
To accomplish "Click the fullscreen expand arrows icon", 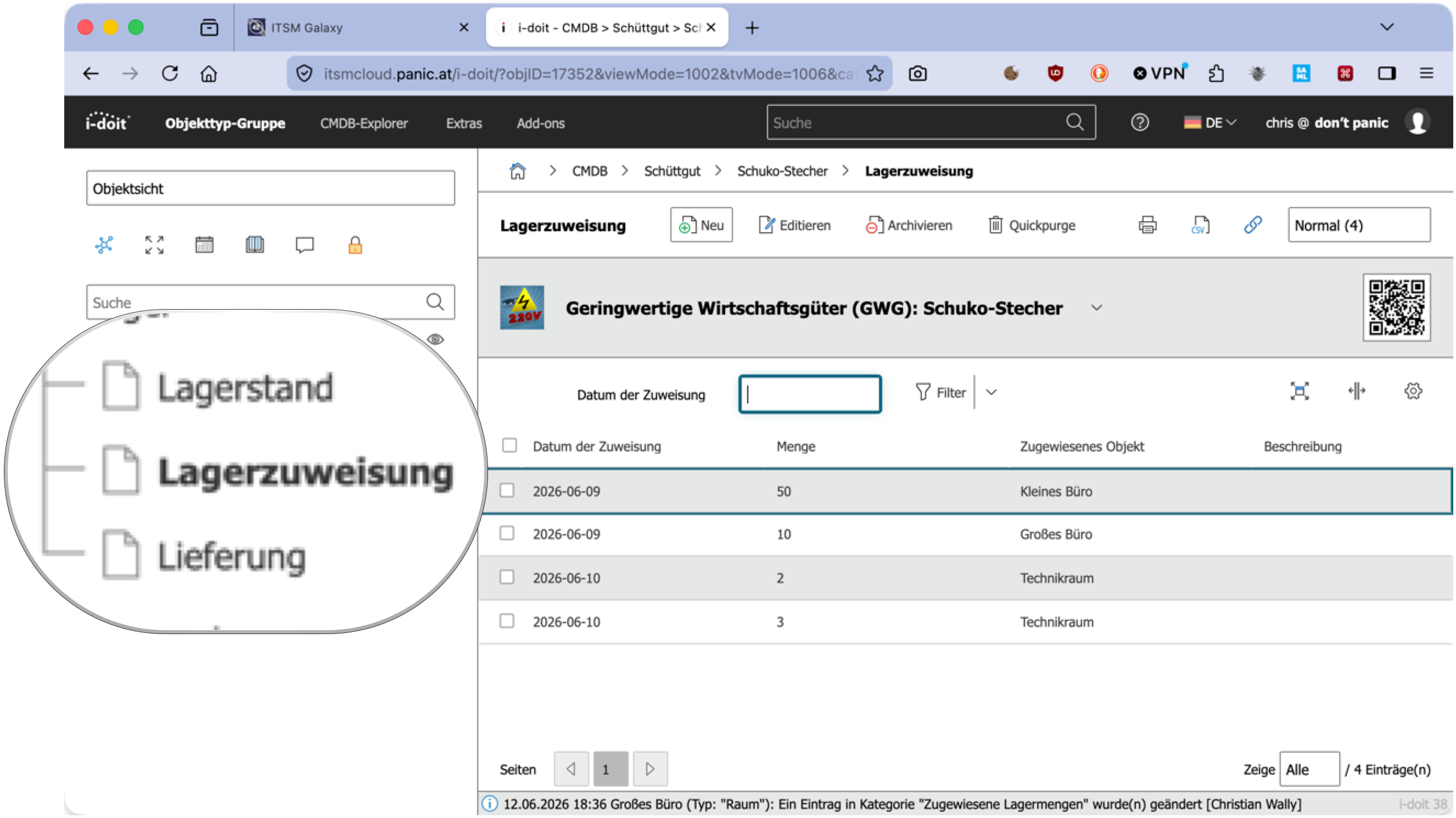I will tap(154, 245).
